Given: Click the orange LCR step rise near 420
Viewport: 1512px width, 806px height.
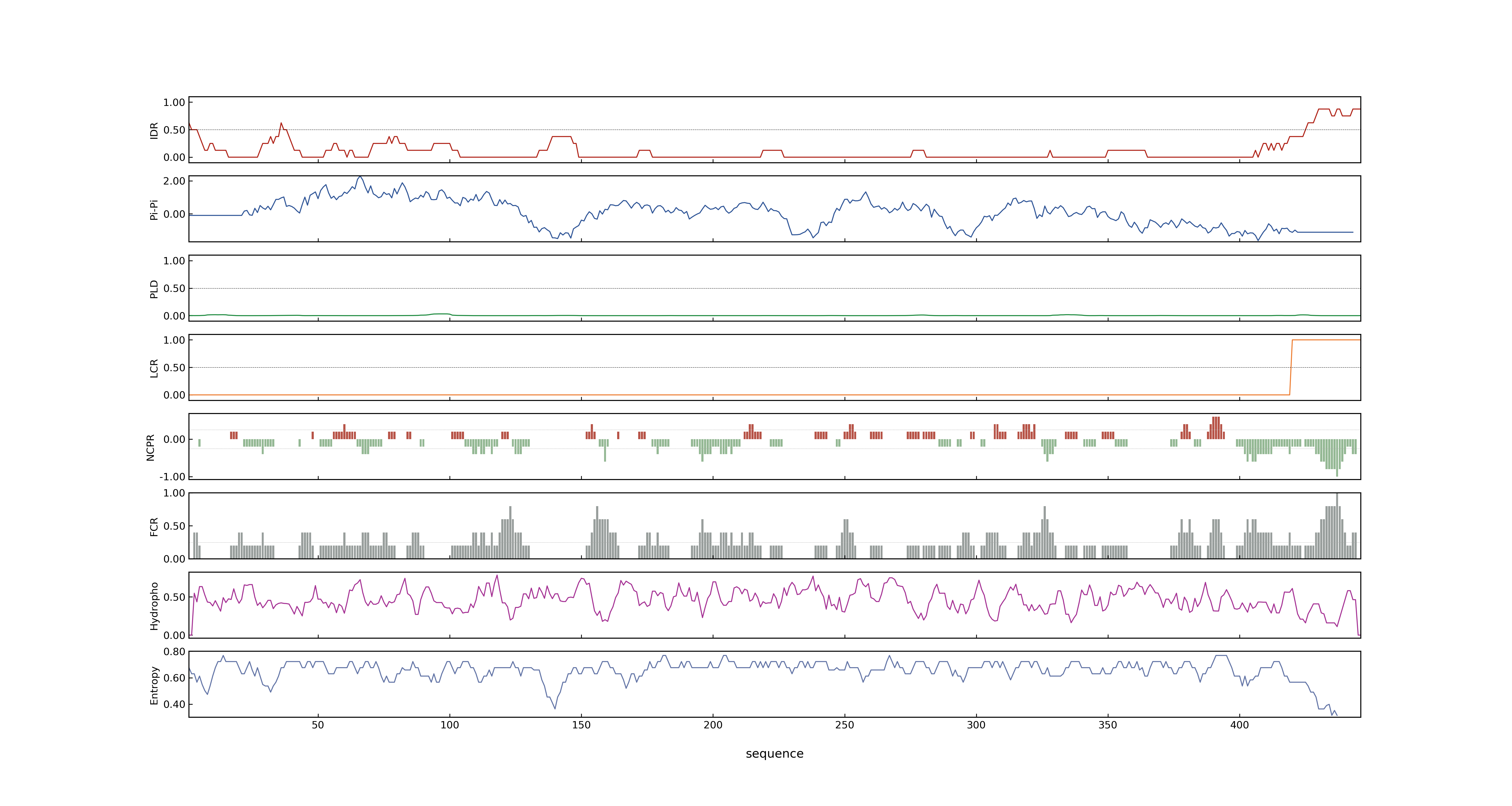Looking at the screenshot, I should click(1291, 367).
